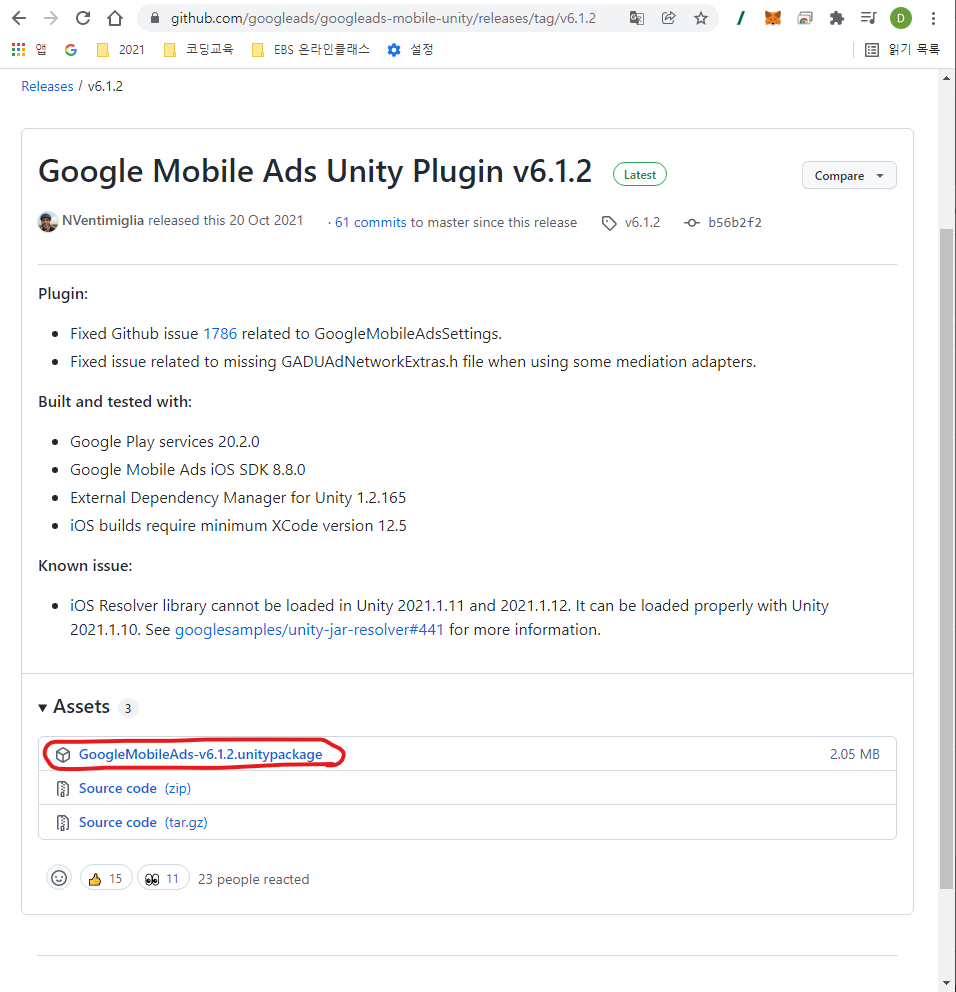This screenshot has height=992, width=956.
Task: Click the Latest release badge
Action: click(640, 175)
